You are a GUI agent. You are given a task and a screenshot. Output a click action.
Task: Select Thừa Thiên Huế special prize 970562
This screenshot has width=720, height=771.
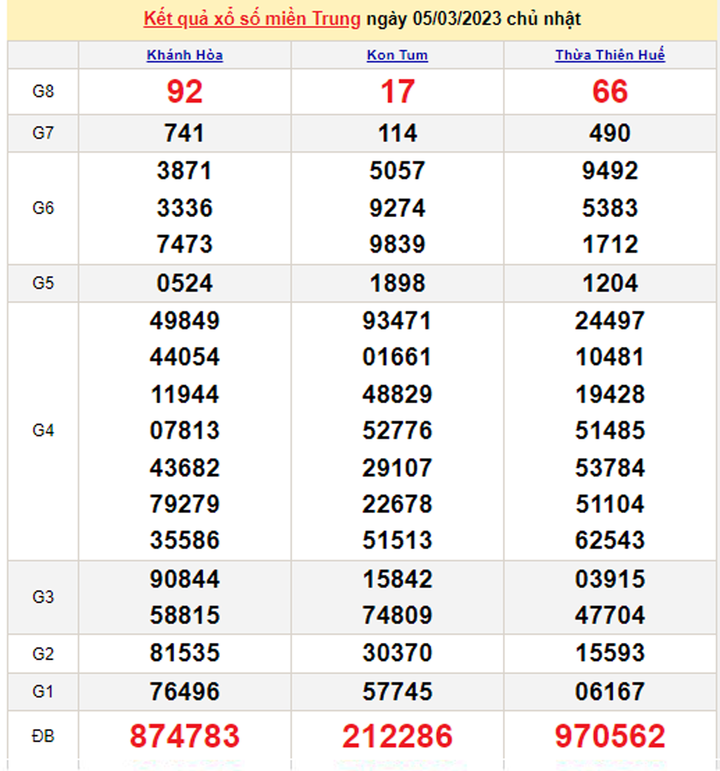[x=610, y=737]
